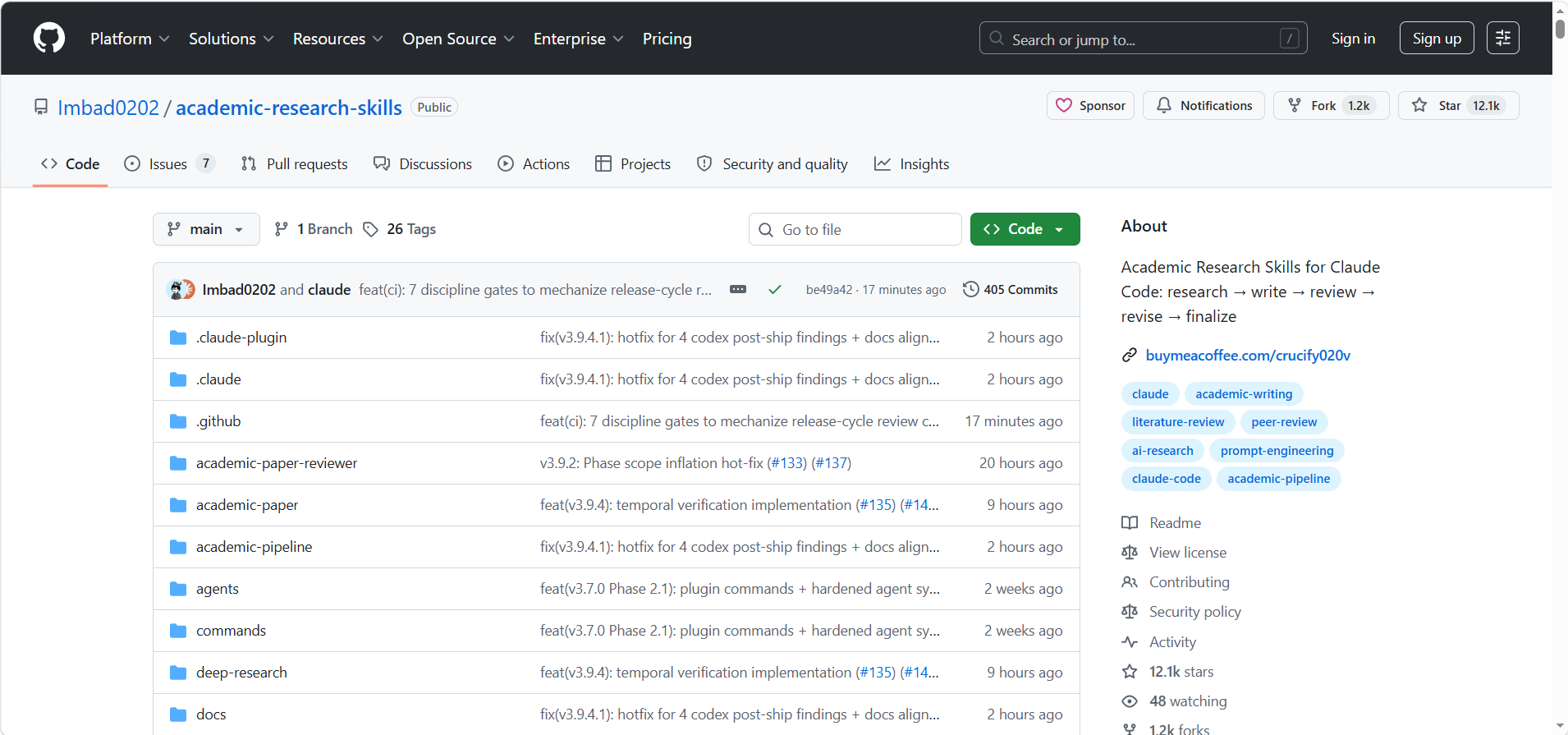Expand the Solutions menu
1568x735 pixels.
[x=231, y=39]
